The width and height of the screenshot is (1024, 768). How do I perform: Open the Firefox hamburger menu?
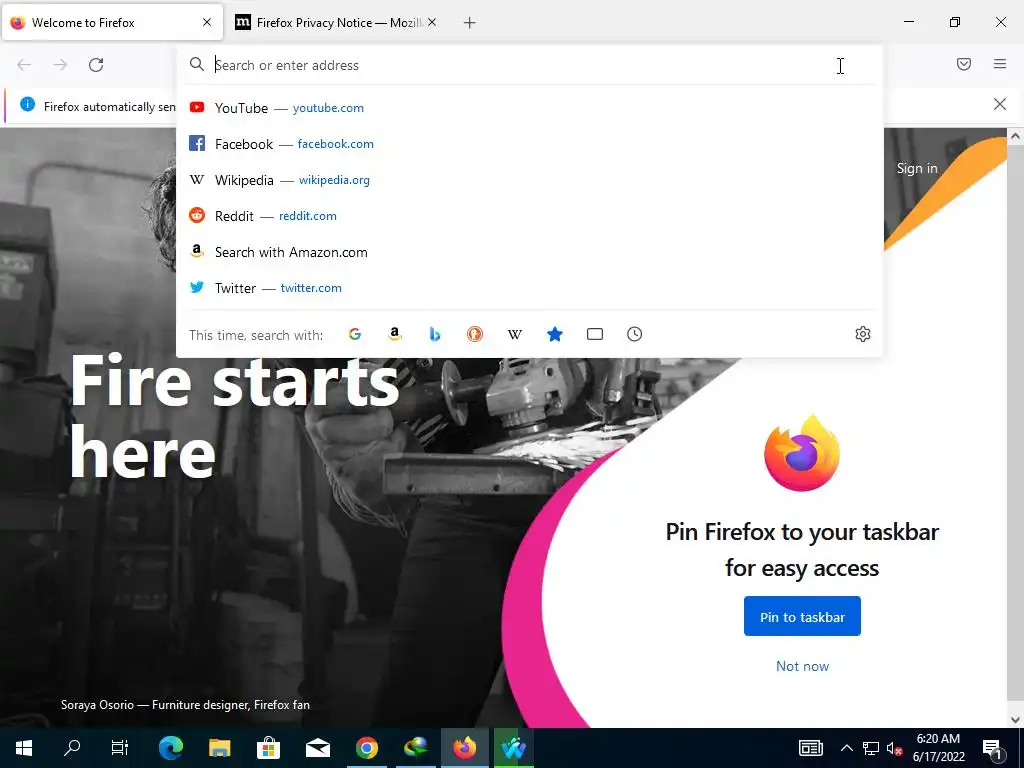(1000, 64)
